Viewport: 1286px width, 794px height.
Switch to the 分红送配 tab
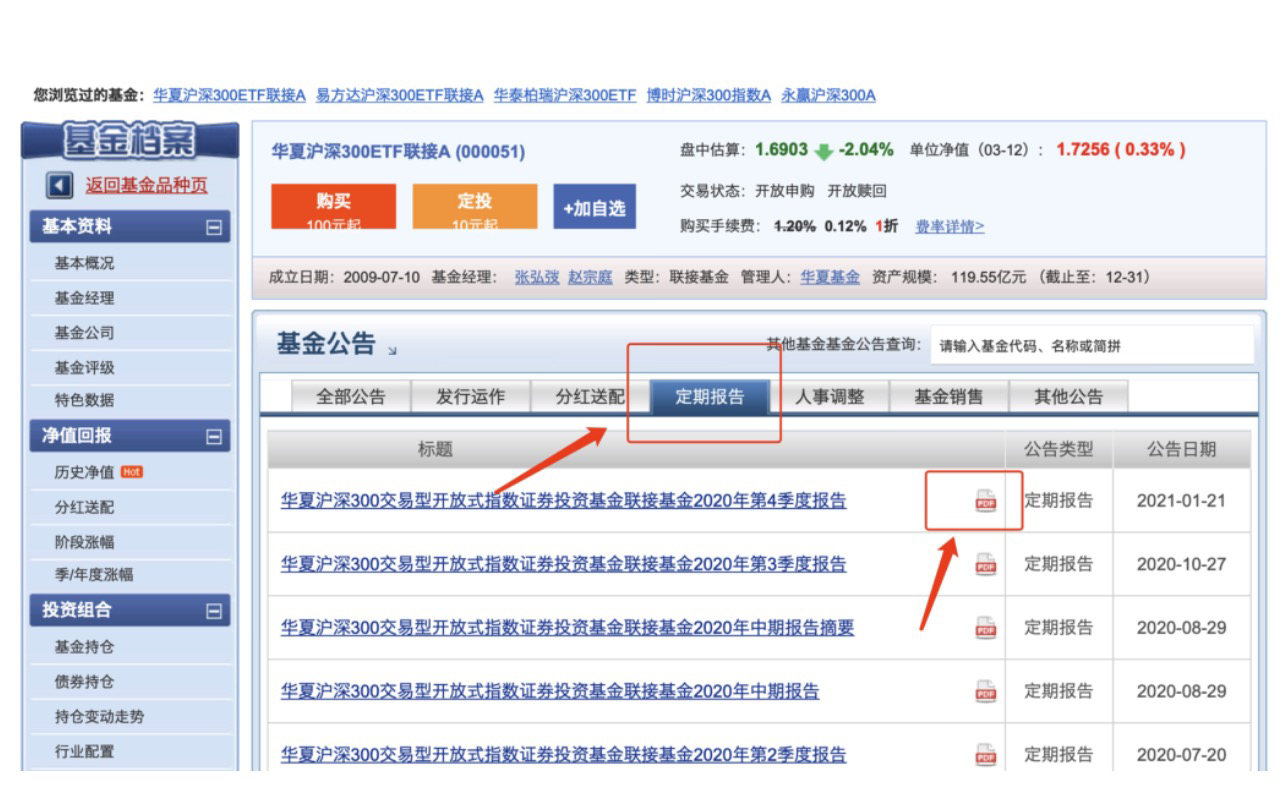point(590,397)
